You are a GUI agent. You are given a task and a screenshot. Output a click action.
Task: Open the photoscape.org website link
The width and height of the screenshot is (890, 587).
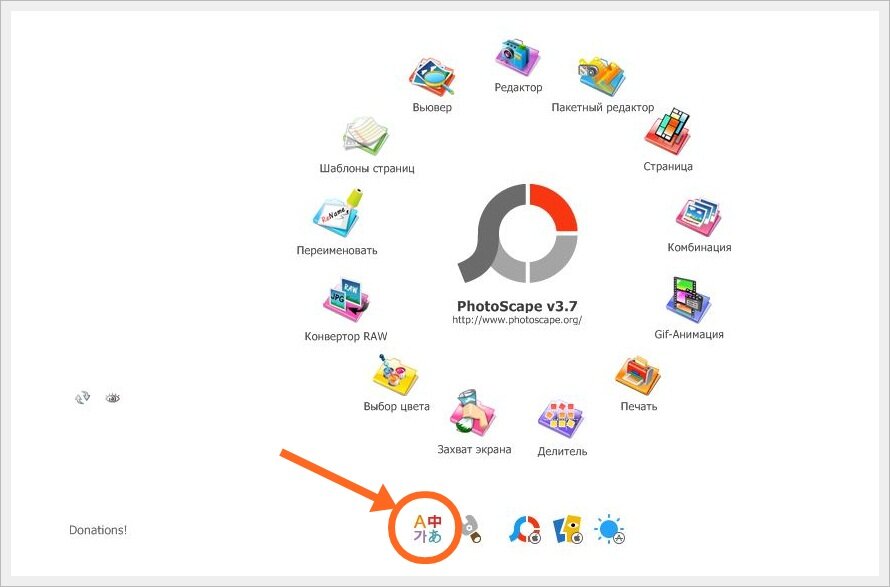pos(517,320)
